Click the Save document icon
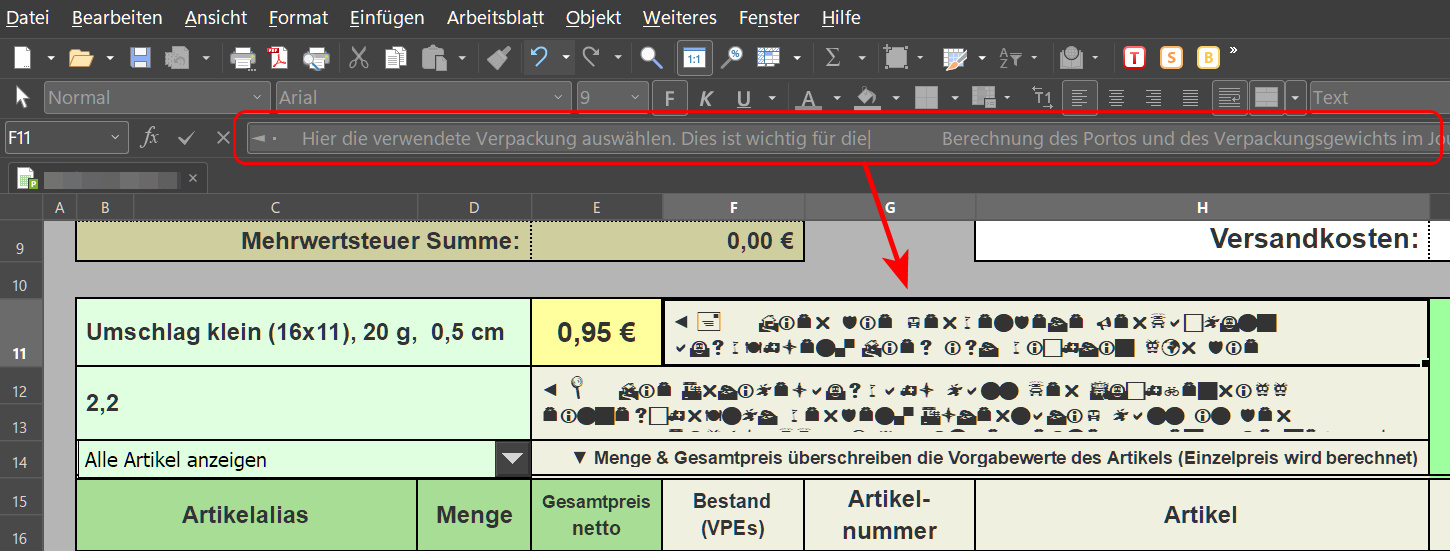Image resolution: width=1450 pixels, height=551 pixels. coord(140,58)
